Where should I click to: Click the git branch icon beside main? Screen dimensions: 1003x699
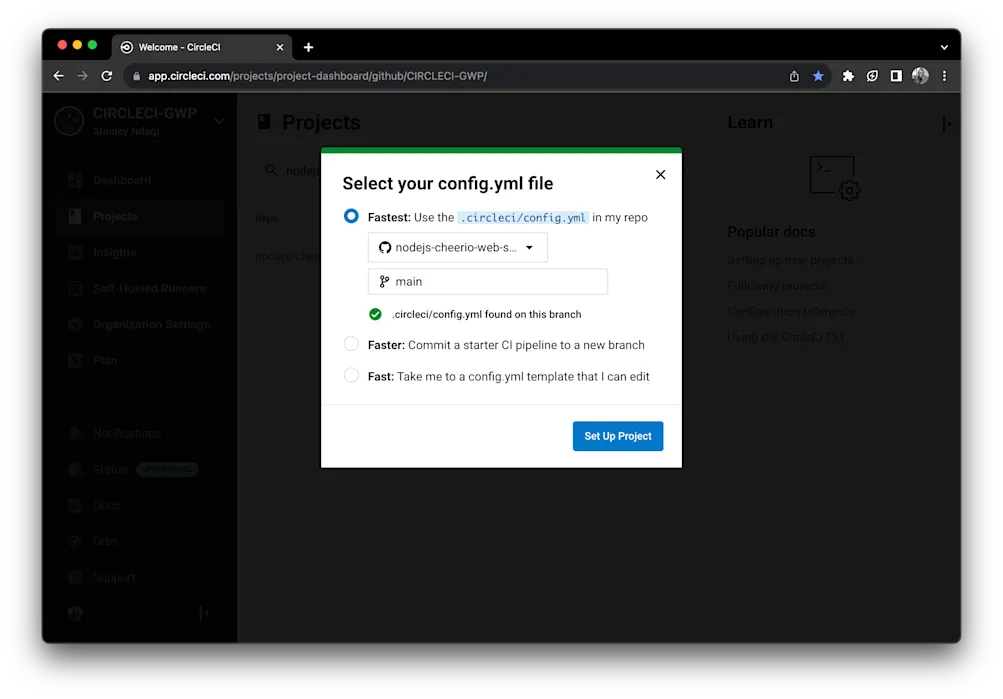coord(384,281)
